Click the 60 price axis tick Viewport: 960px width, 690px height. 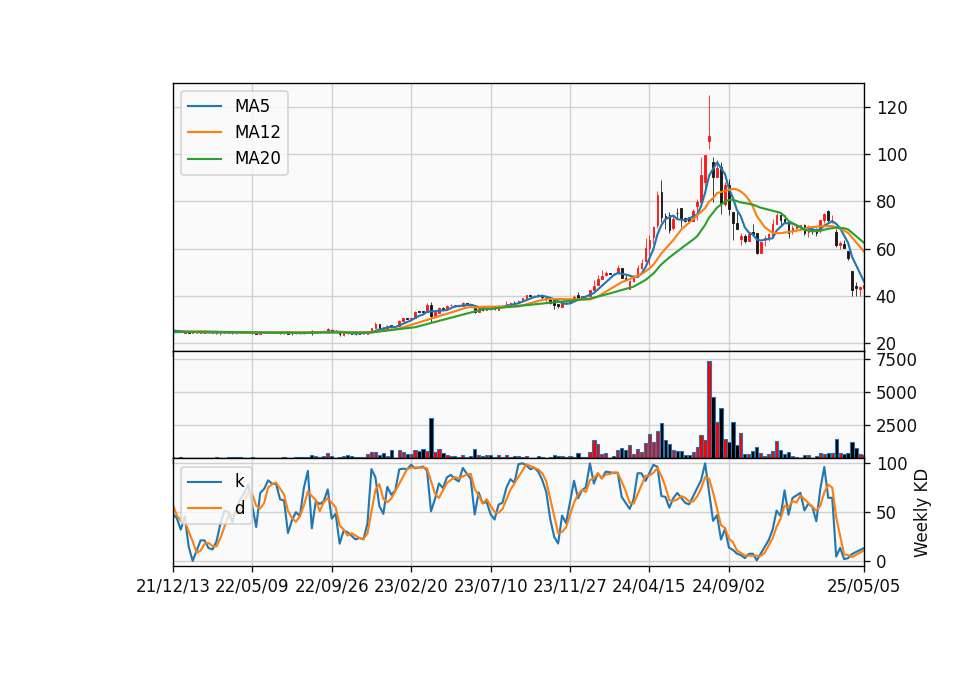coord(887,249)
